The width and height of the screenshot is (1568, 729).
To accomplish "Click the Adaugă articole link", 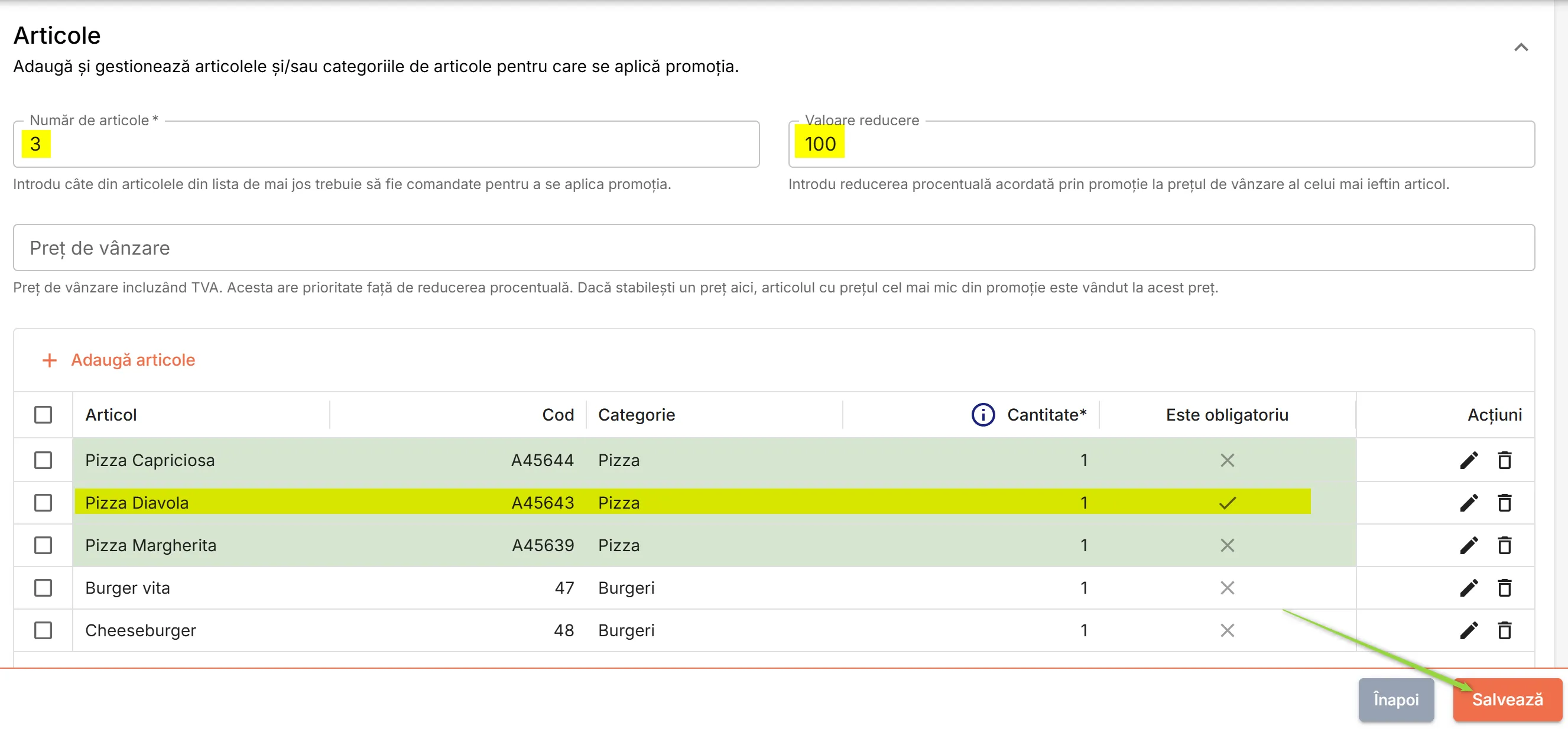I will (133, 360).
